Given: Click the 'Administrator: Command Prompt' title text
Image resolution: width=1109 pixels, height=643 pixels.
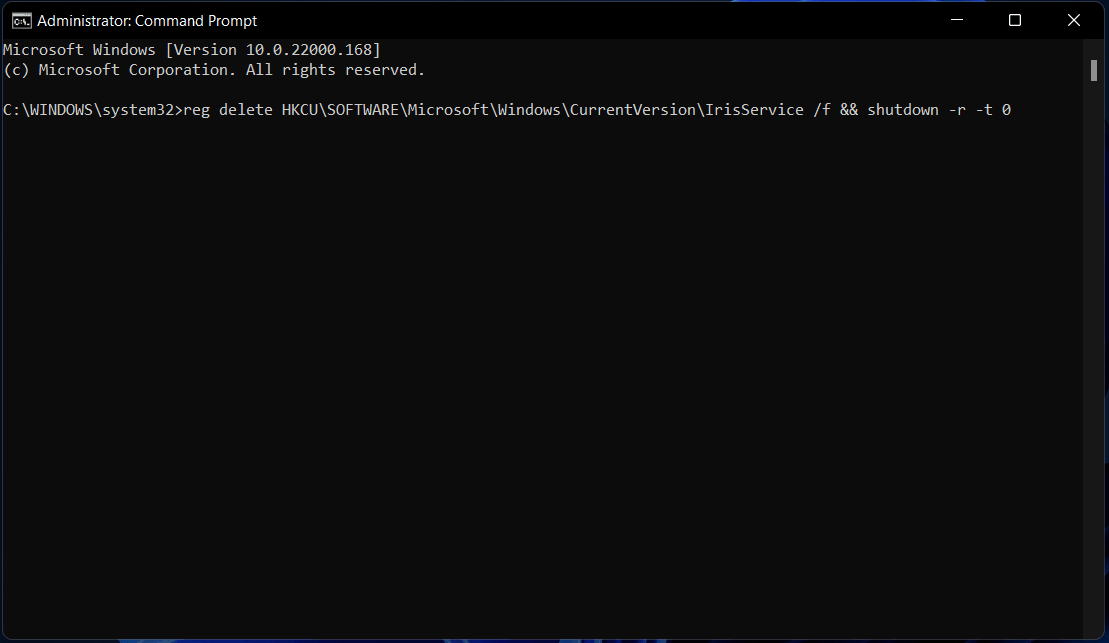Looking at the screenshot, I should pos(147,21).
